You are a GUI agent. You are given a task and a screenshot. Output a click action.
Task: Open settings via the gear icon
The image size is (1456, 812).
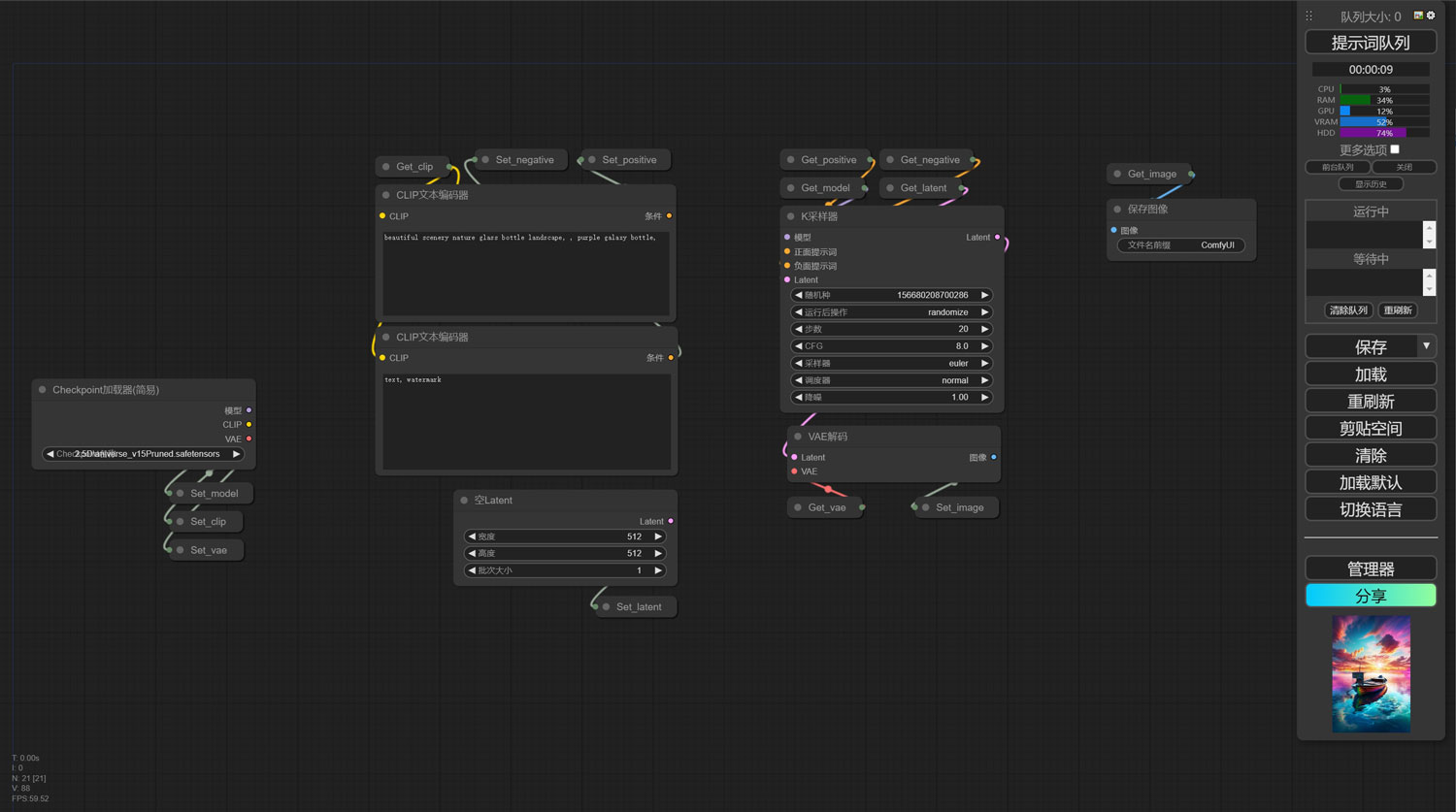tap(1431, 16)
